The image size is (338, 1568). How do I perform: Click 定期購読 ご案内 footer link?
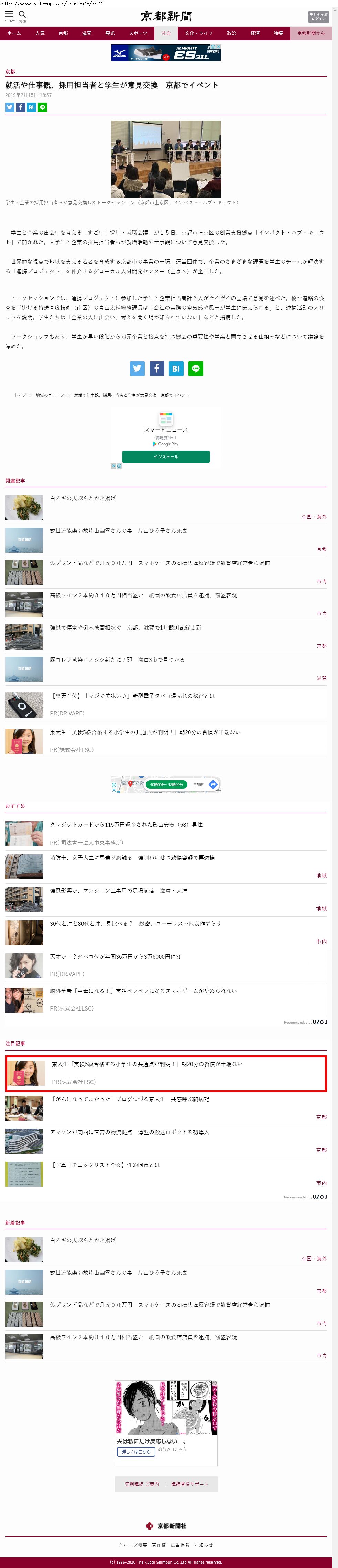[x=142, y=1484]
